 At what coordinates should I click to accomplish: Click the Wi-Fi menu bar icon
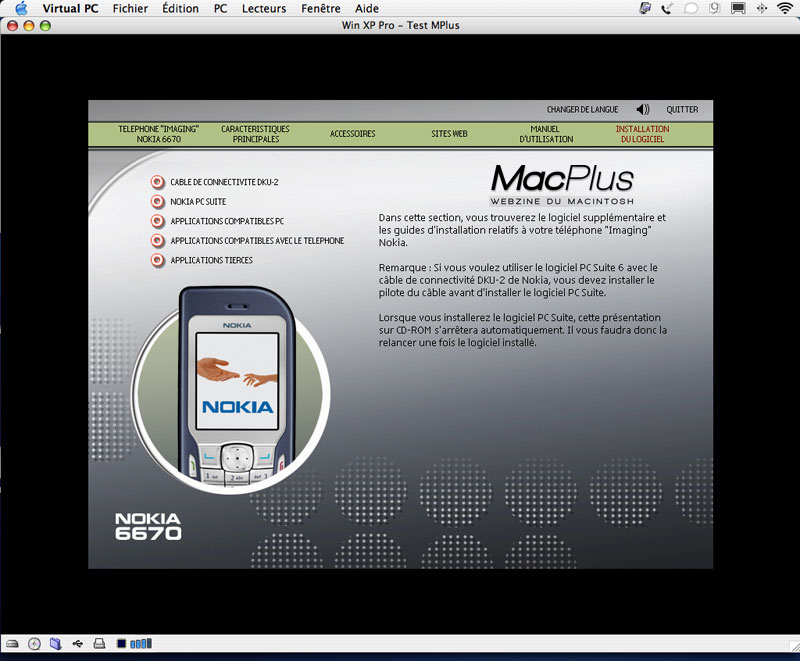coord(785,8)
